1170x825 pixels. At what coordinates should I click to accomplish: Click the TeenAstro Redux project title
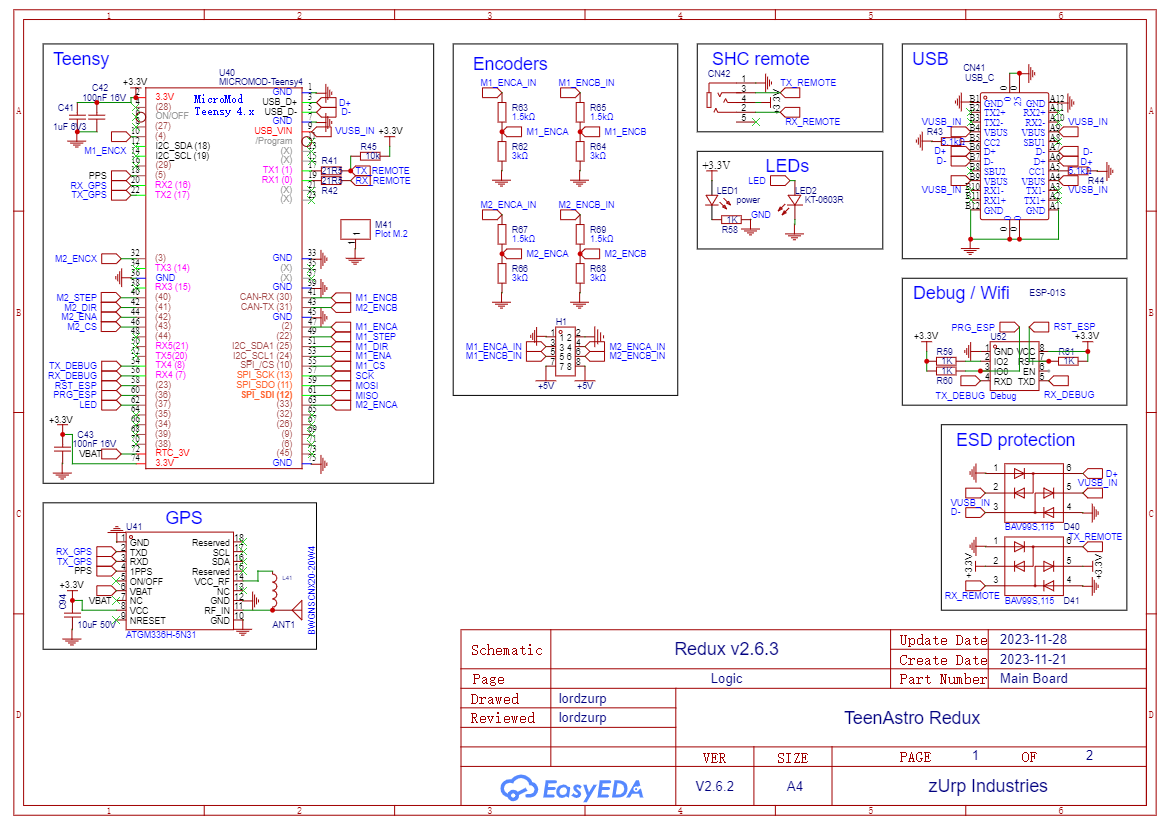[912, 718]
